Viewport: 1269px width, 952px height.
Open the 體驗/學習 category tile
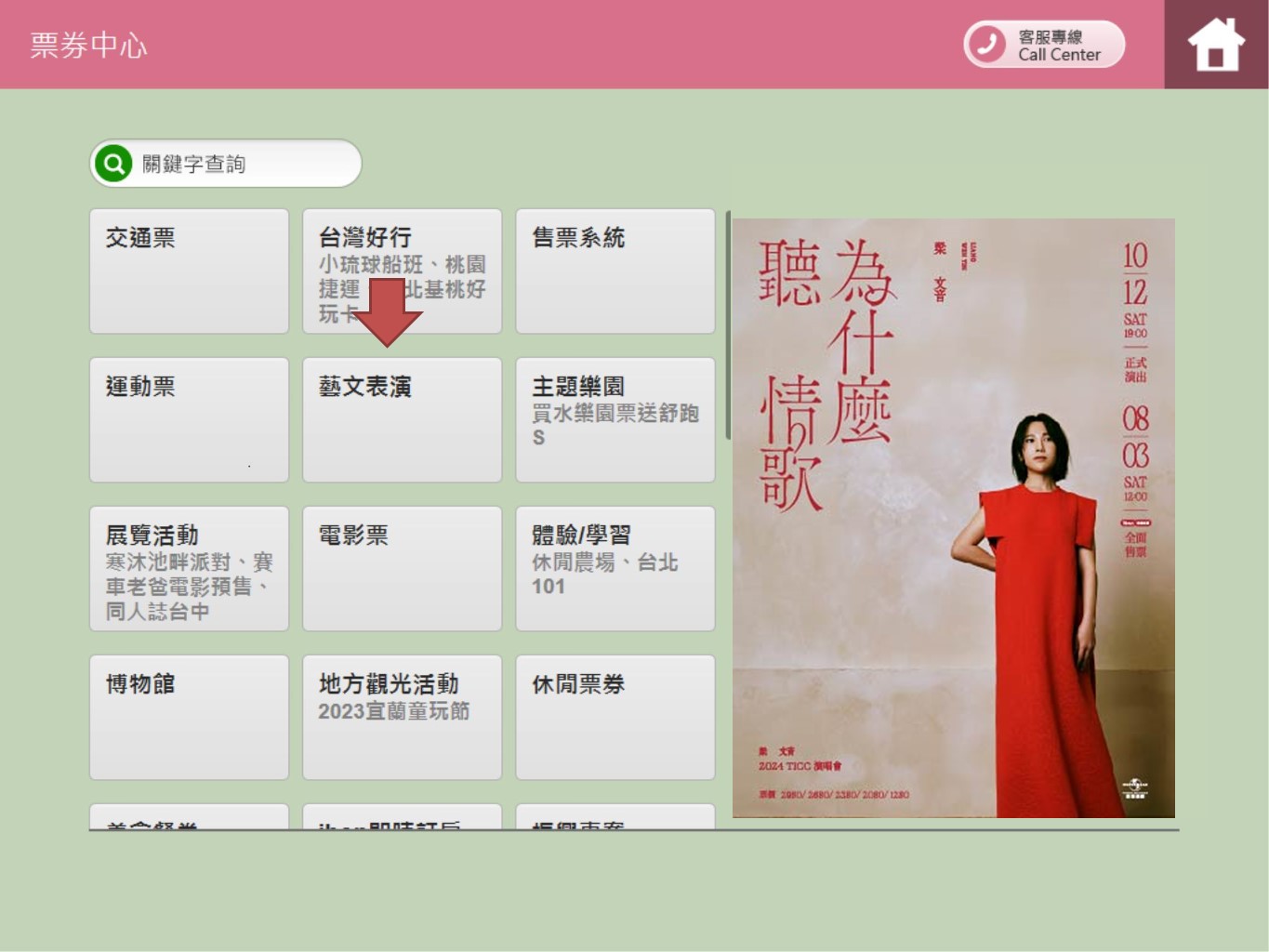(x=615, y=568)
